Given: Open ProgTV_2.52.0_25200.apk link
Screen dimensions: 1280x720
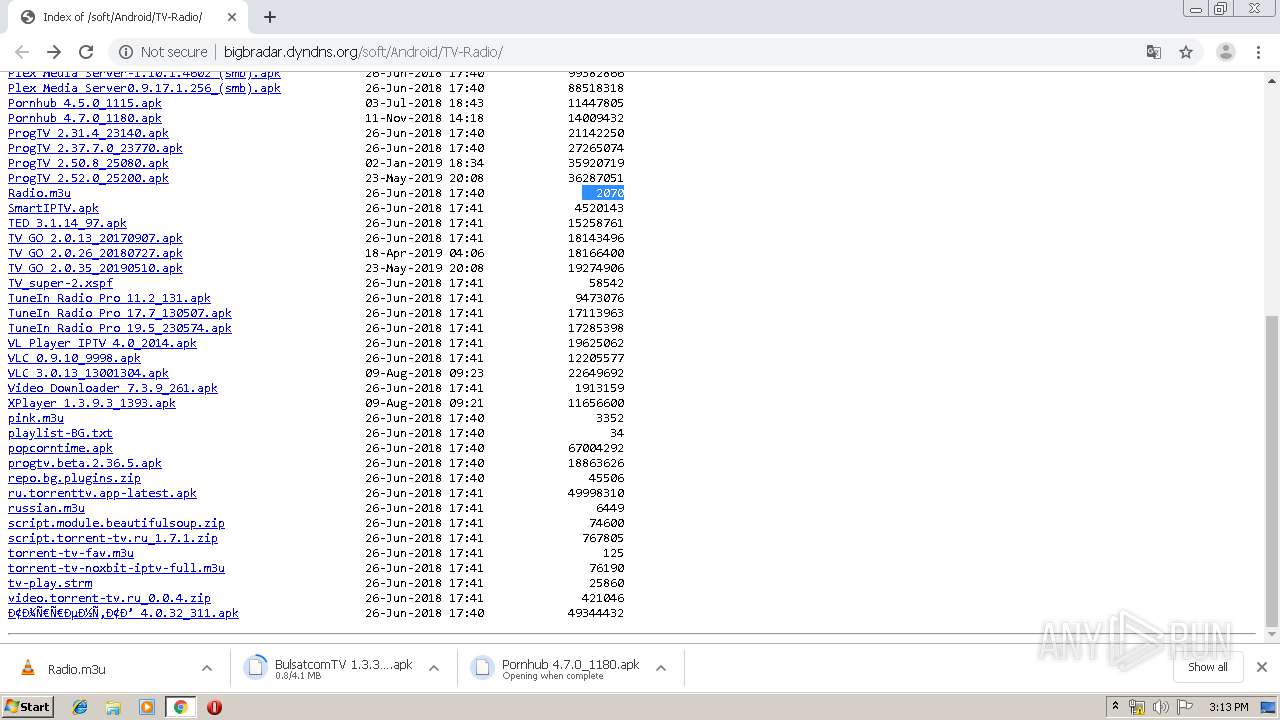Looking at the screenshot, I should tap(88, 178).
